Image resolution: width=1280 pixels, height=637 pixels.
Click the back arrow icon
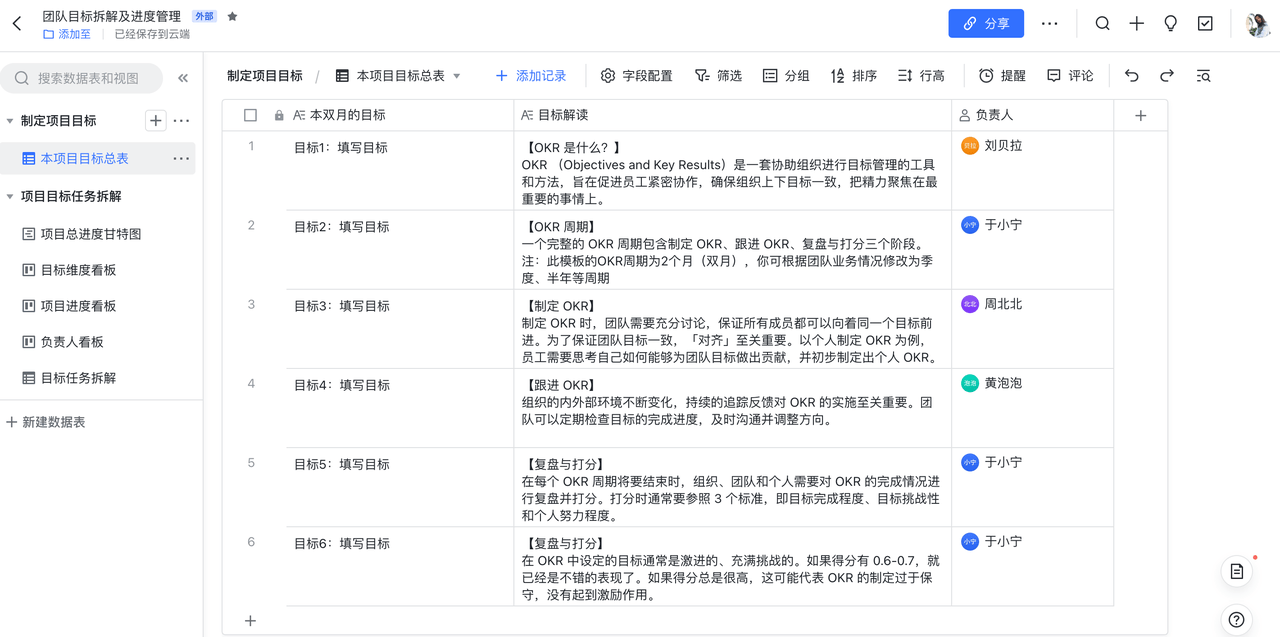[17, 24]
